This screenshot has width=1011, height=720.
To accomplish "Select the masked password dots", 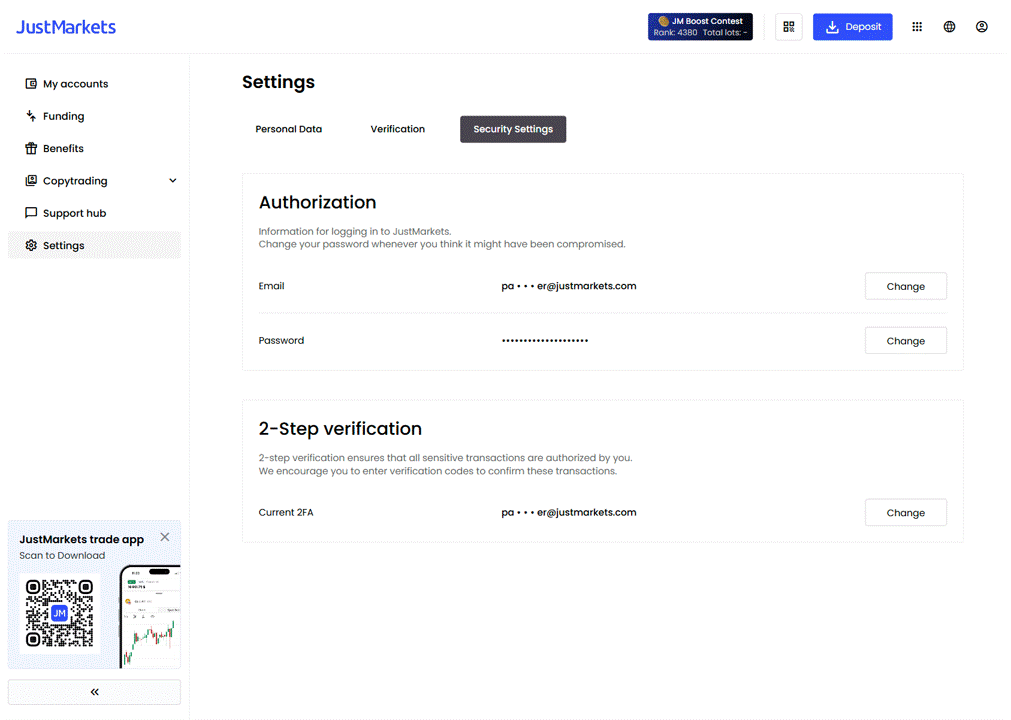I will coord(545,340).
